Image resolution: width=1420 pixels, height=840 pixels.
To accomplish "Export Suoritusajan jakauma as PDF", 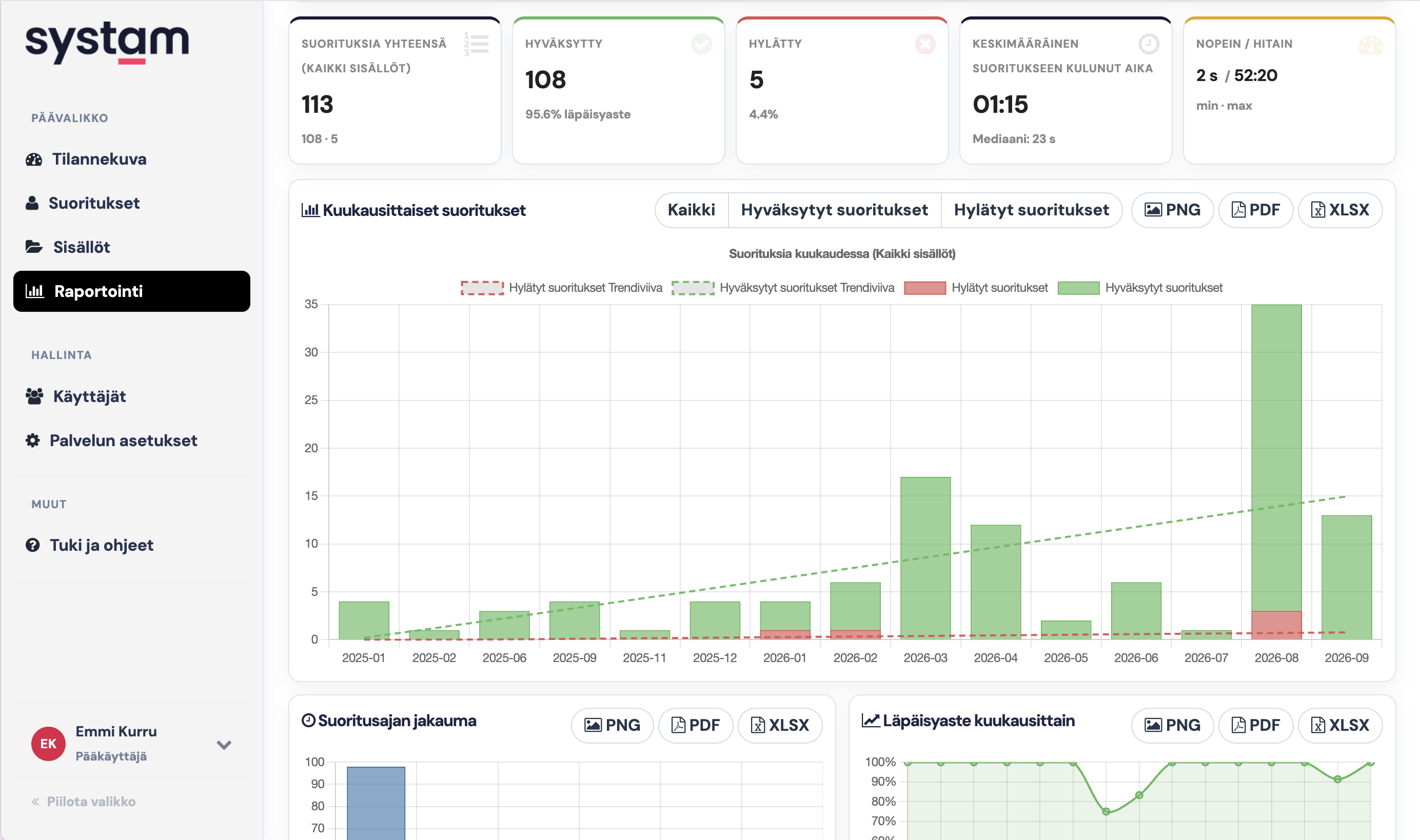I will pos(696,725).
